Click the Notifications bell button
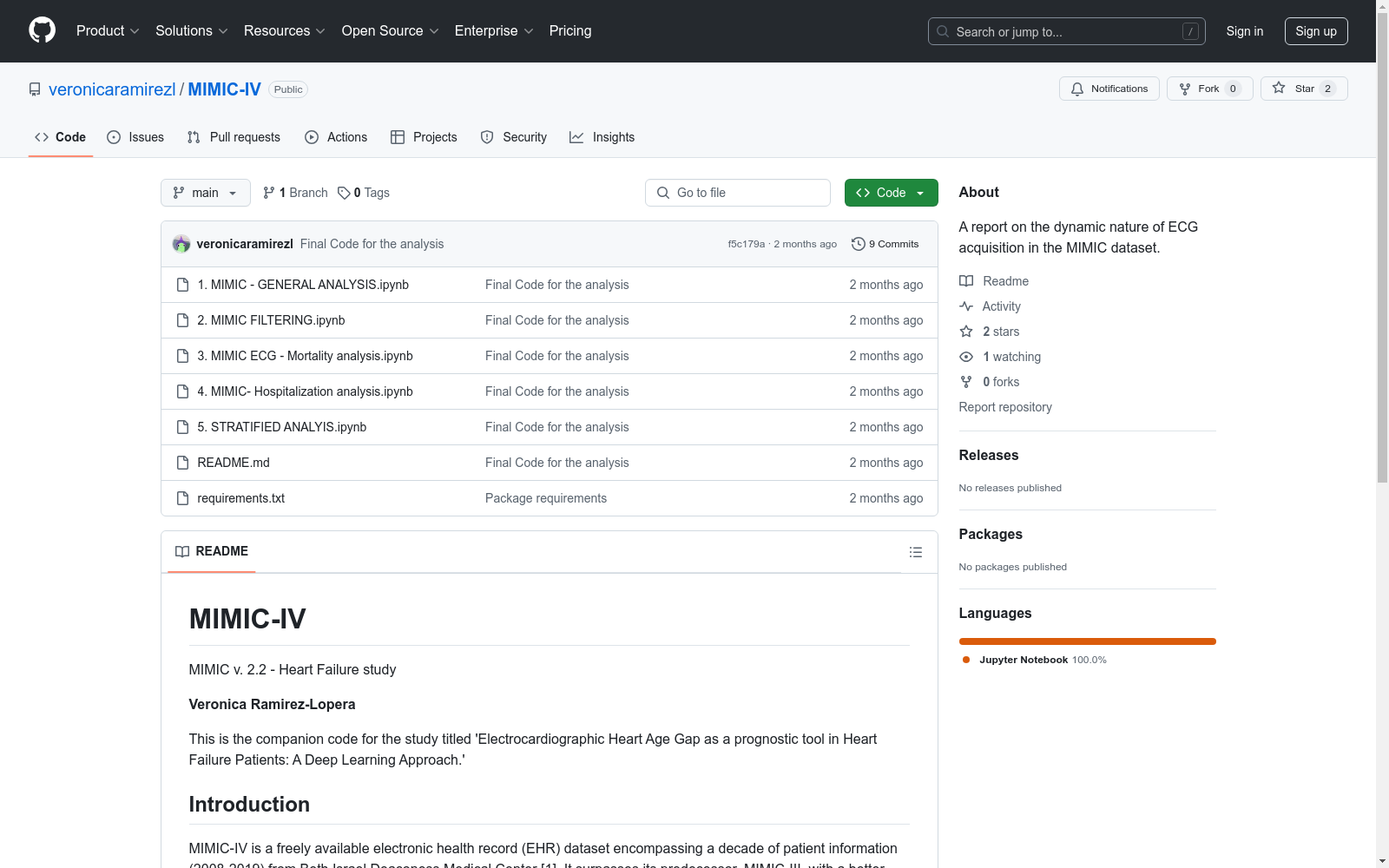This screenshot has width=1389, height=868. (x=1109, y=89)
